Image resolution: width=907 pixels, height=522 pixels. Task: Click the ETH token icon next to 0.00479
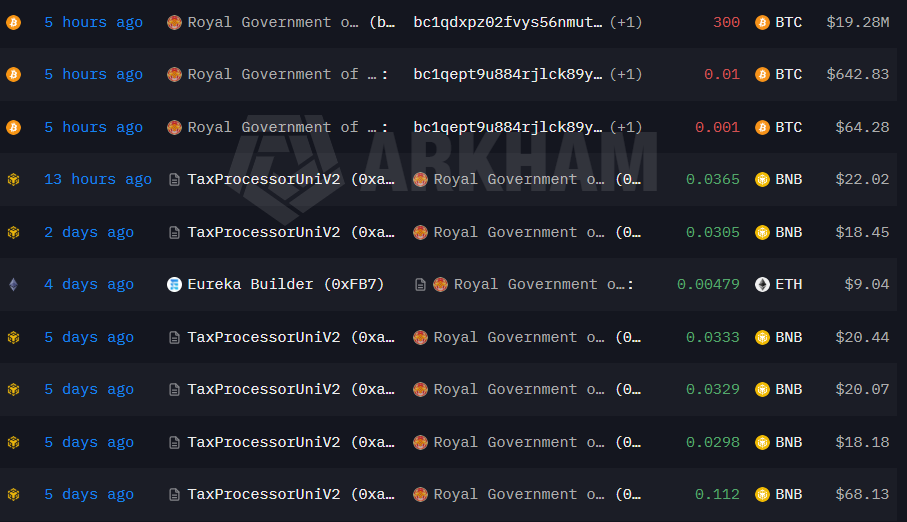click(762, 285)
